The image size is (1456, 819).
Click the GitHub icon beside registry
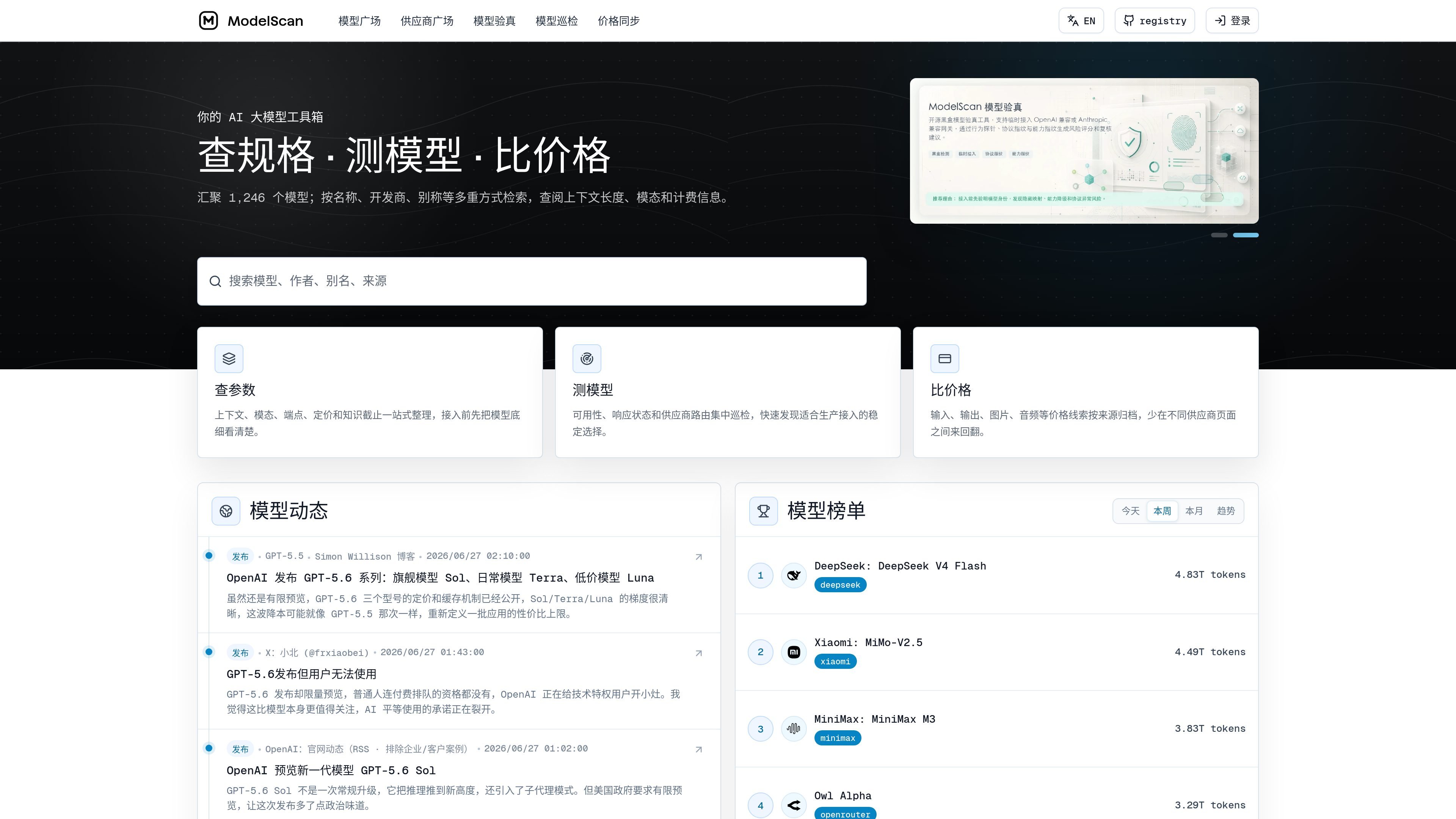coord(1129,21)
